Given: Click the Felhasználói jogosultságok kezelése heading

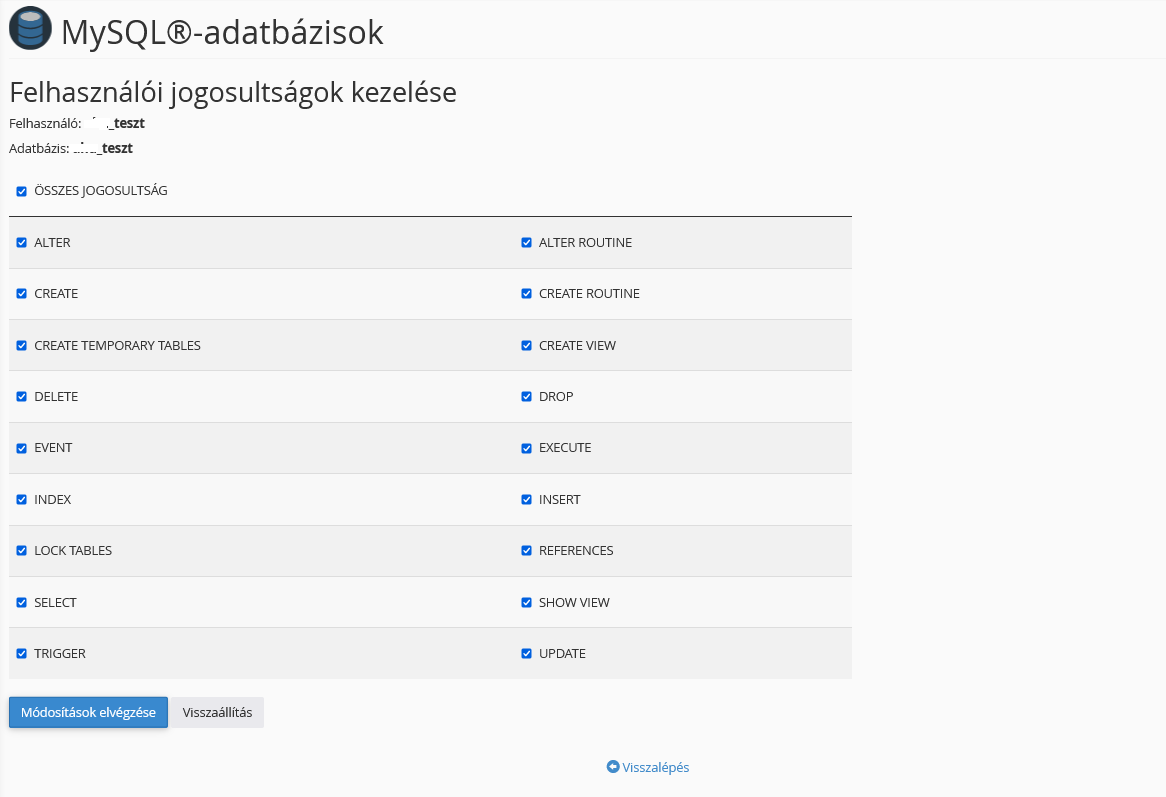Looking at the screenshot, I should click(x=233, y=92).
